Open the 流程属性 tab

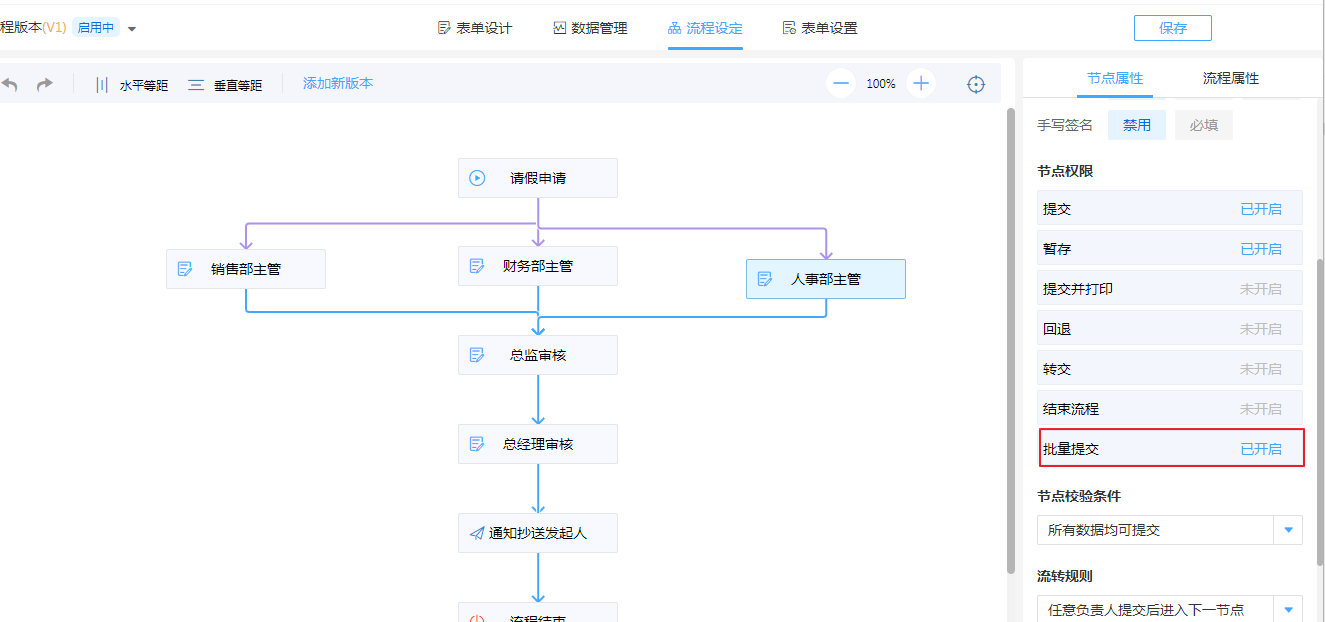pyautogui.click(x=1230, y=78)
